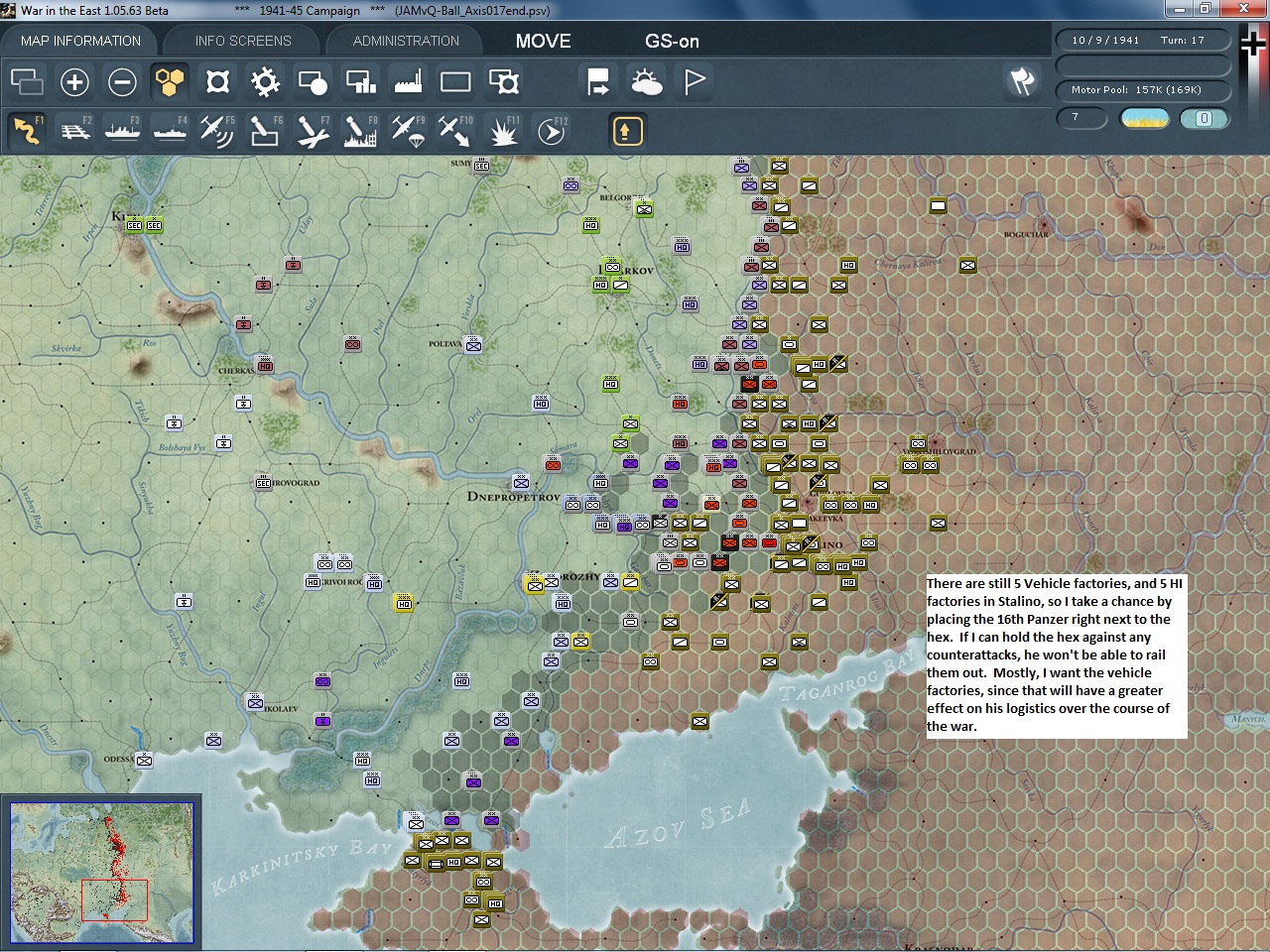
Task: Toggle the hex grid display
Action: 170,81
